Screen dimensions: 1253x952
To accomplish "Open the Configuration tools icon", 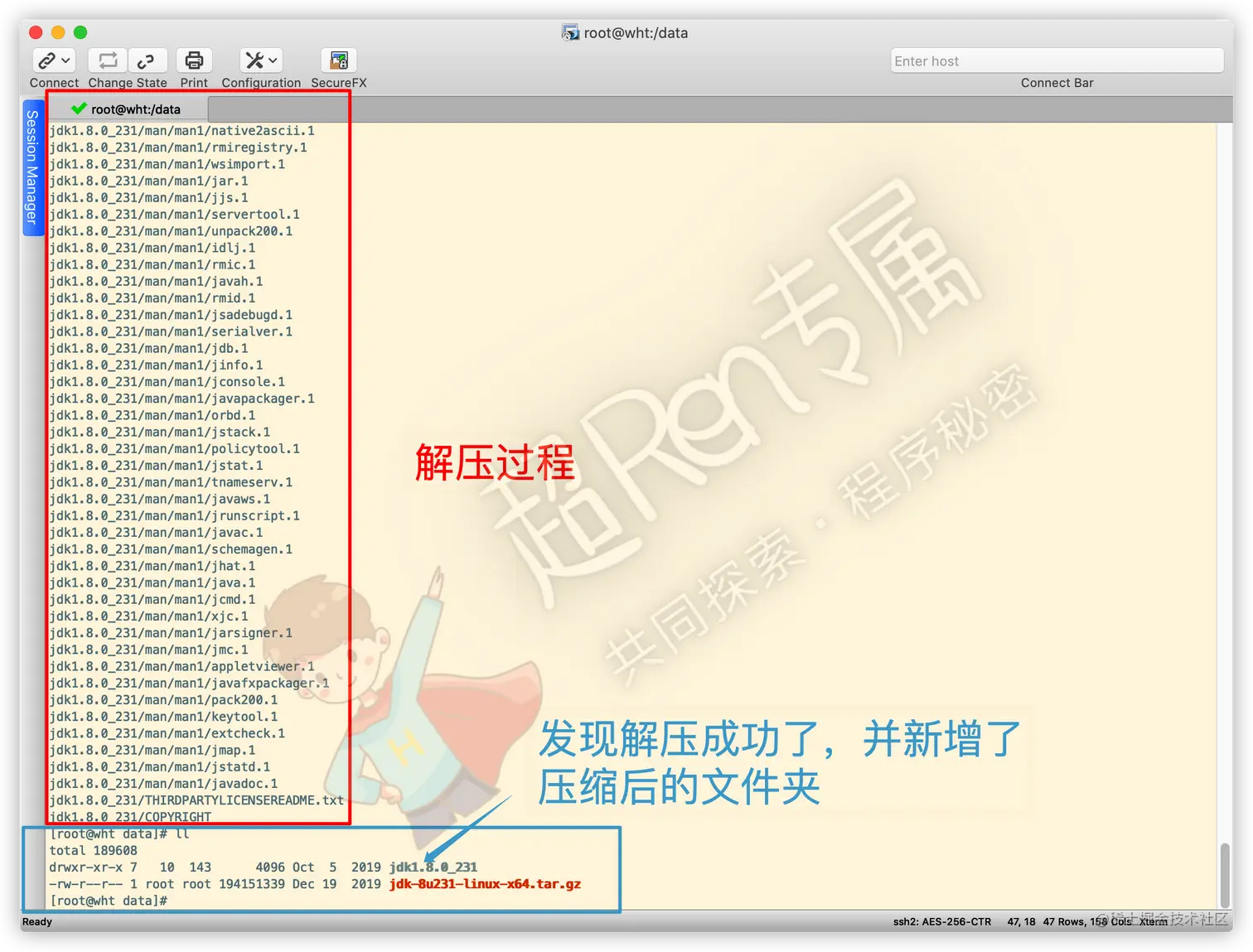I will pyautogui.click(x=254, y=60).
